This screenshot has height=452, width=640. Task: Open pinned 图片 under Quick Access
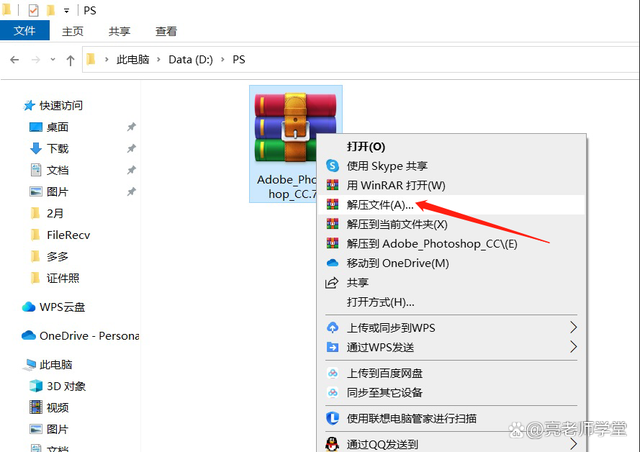(57, 191)
